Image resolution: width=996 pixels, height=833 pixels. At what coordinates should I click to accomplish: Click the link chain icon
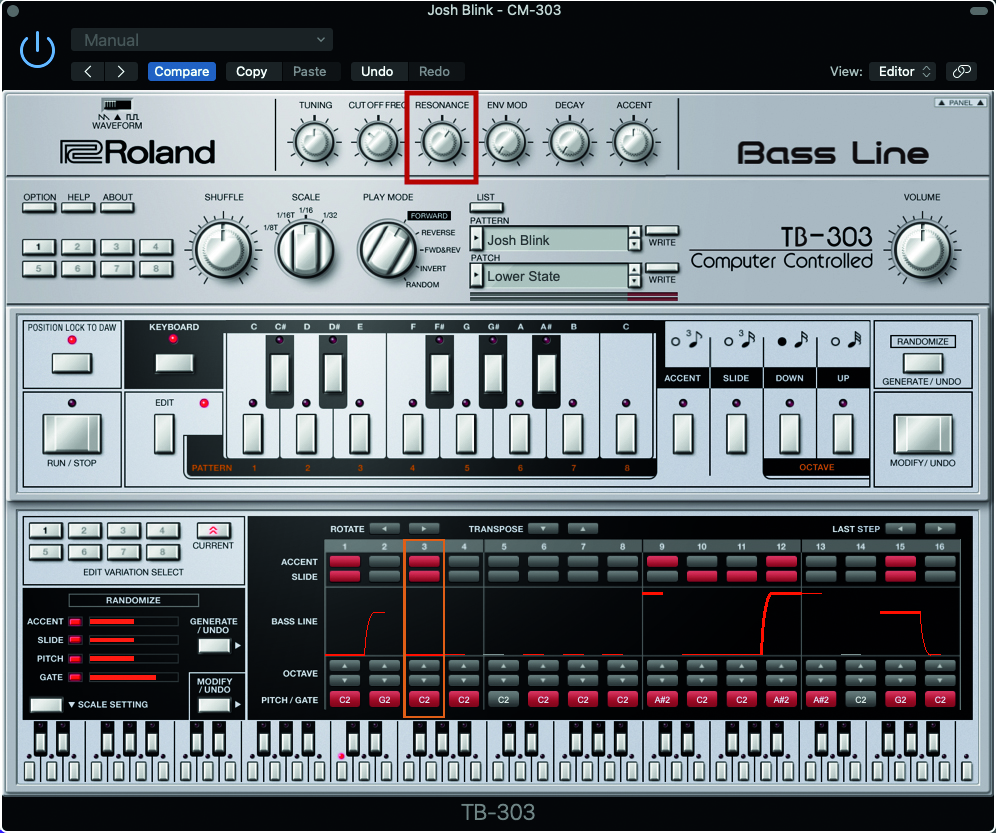[961, 71]
